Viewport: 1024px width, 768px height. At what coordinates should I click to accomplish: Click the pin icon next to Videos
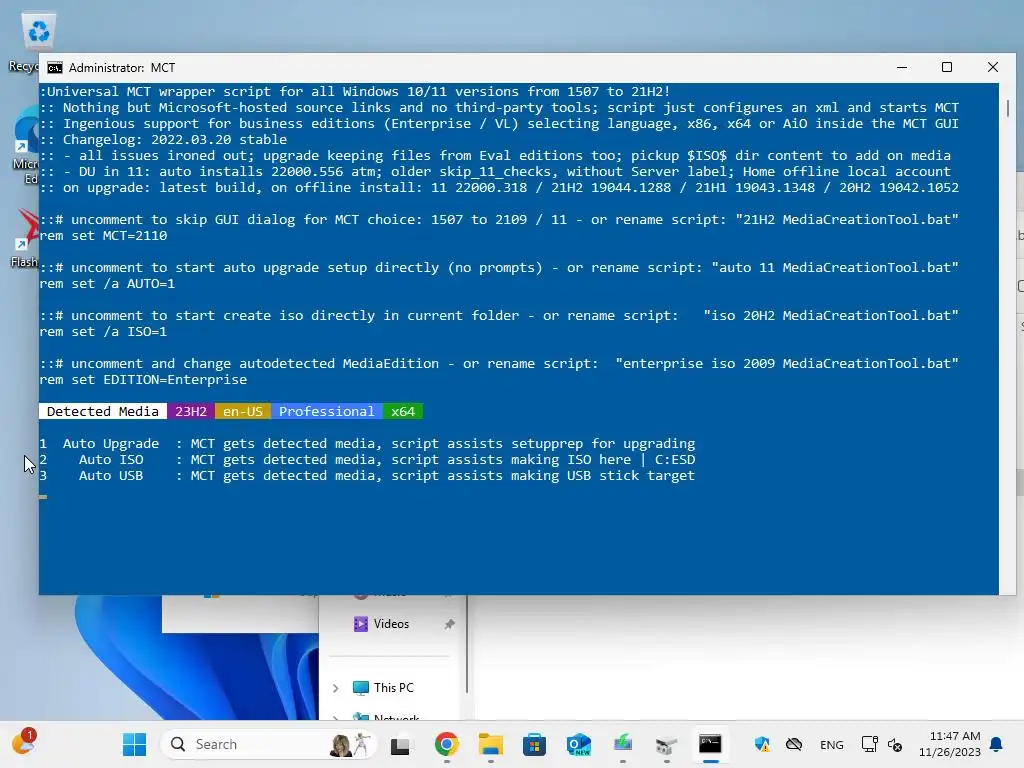pos(449,624)
